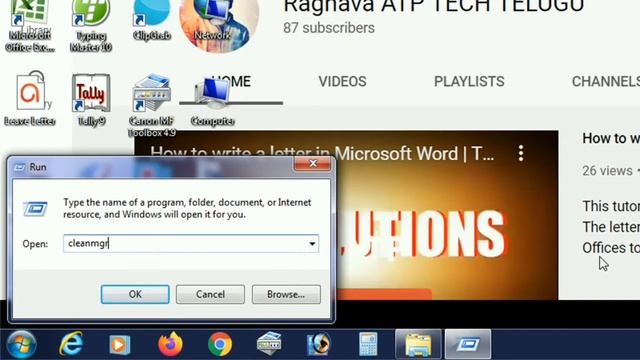Open the 'How to w...' video title link beside the player
640x360 pixels.
tap(611, 138)
